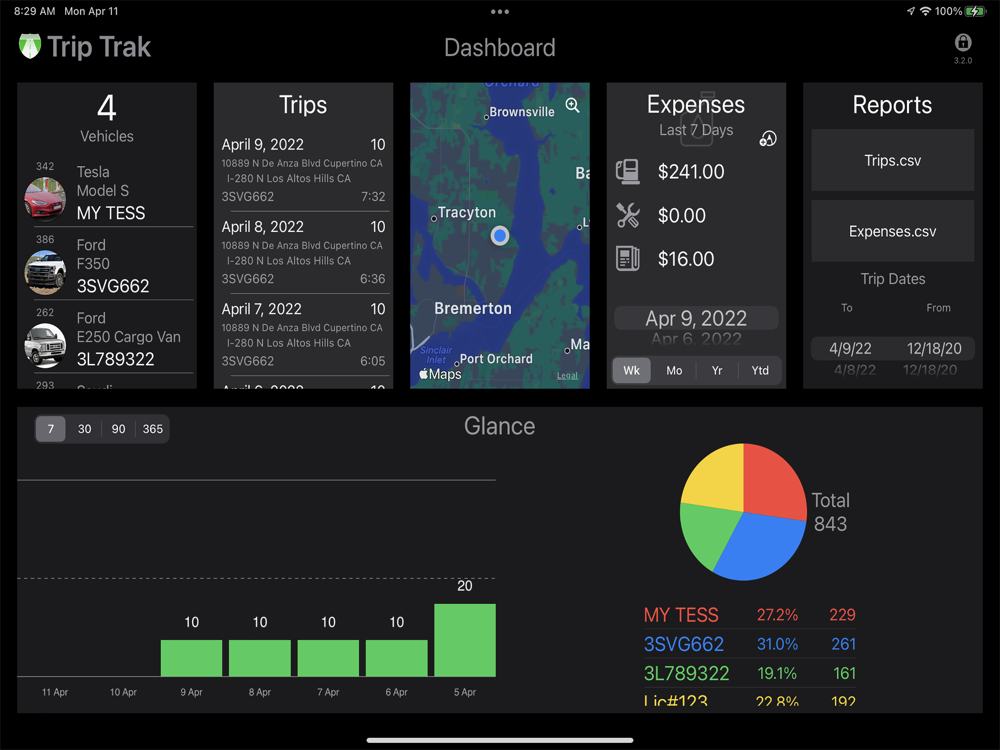1000x750 pixels.
Task: Select the 365-day Glance range
Action: pyautogui.click(x=152, y=429)
